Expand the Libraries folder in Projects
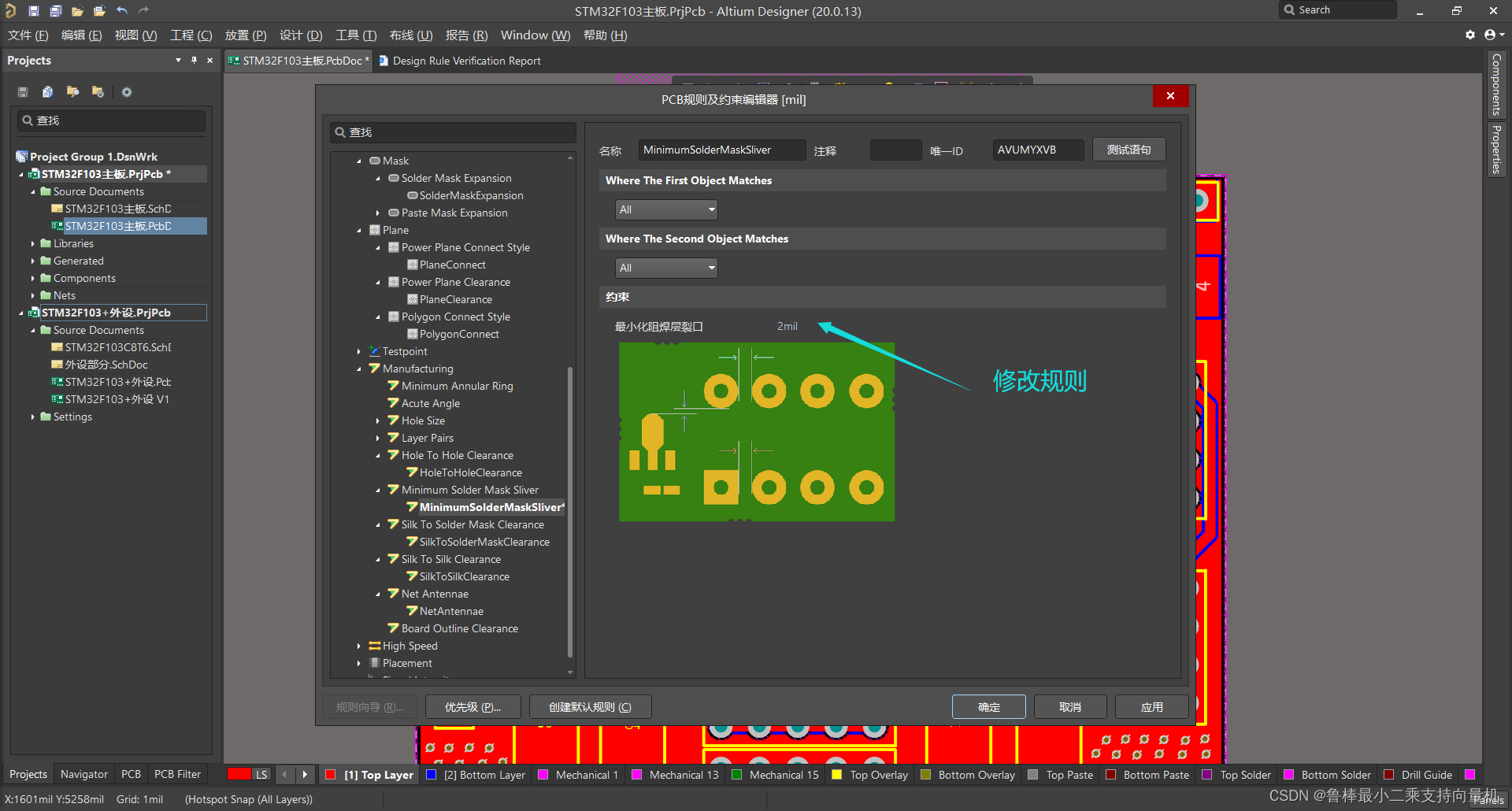 tap(32, 243)
